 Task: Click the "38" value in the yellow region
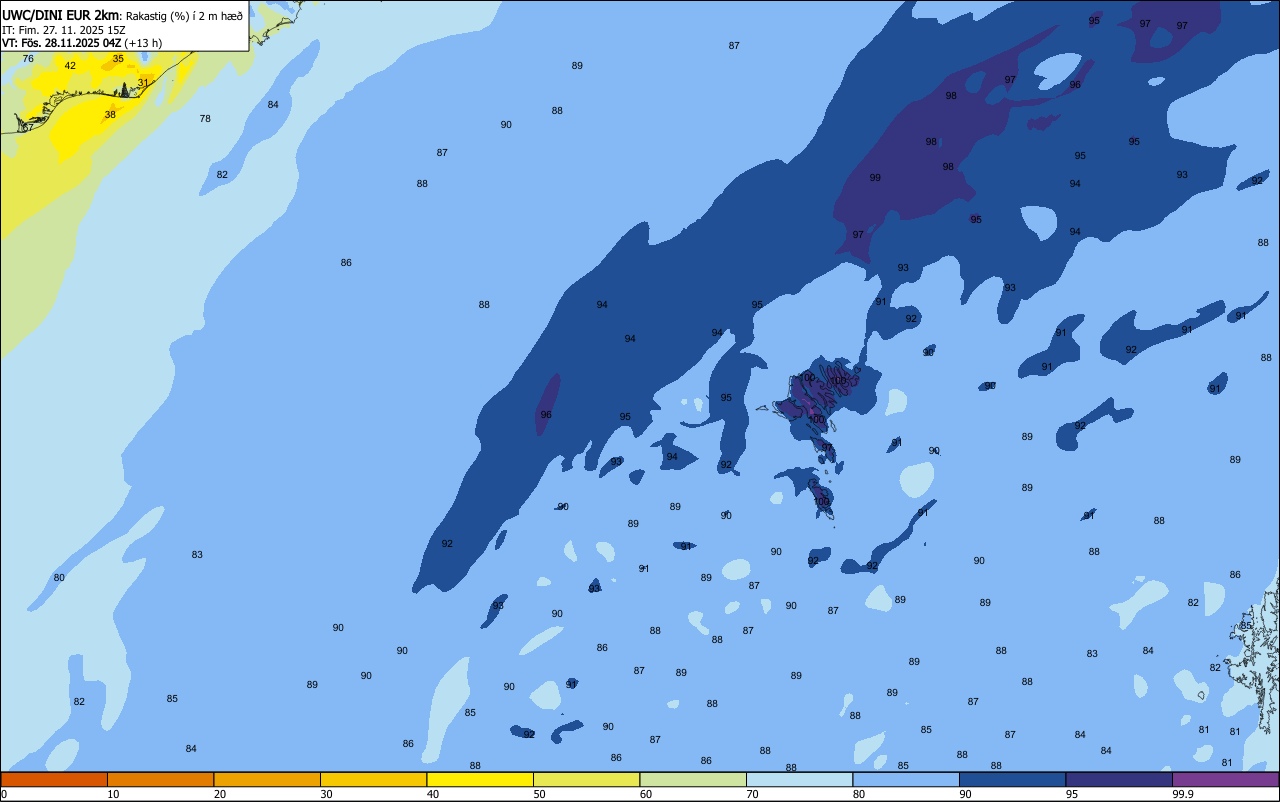tap(110, 115)
